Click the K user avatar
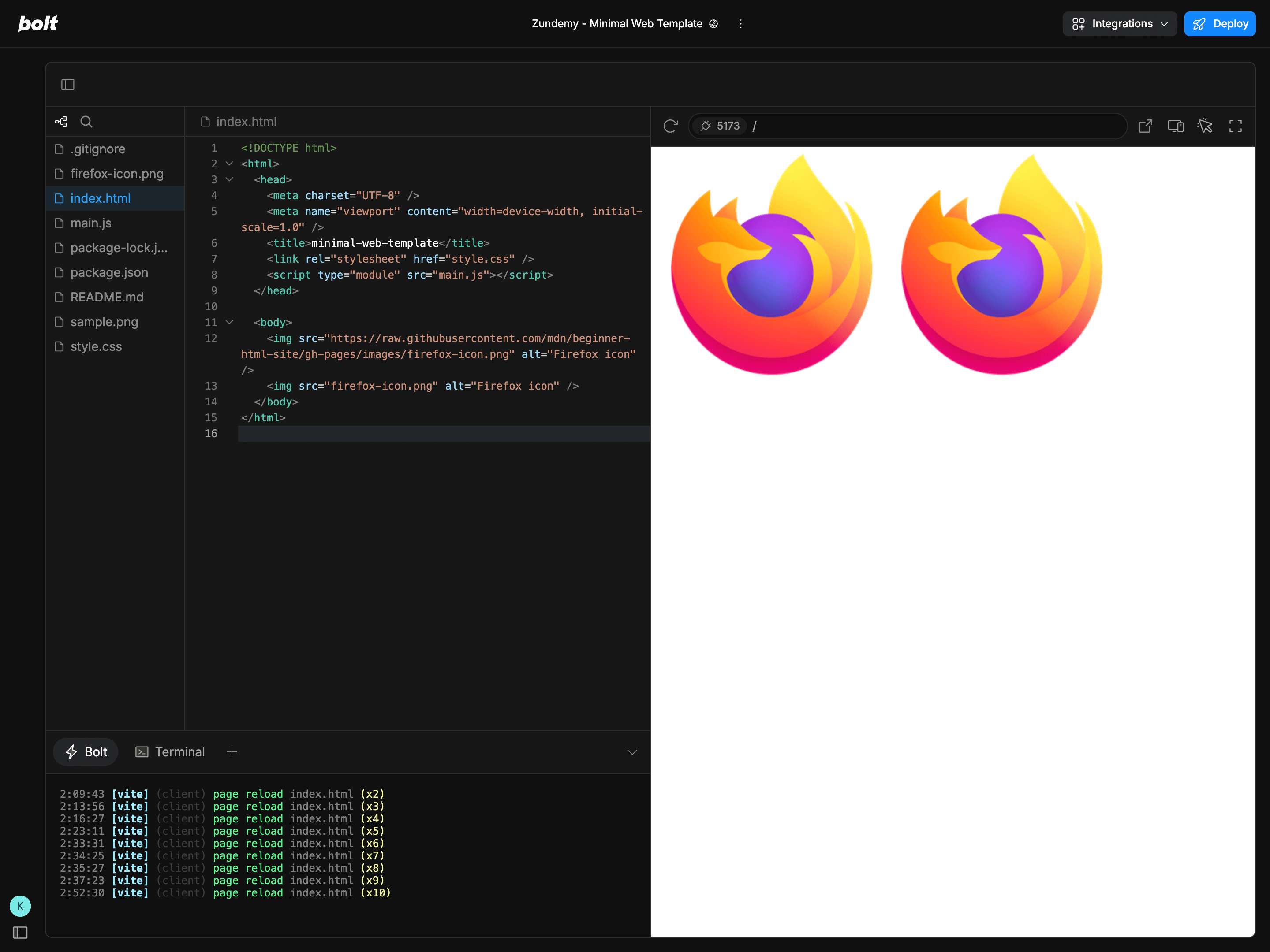The image size is (1270, 952). coord(20,907)
